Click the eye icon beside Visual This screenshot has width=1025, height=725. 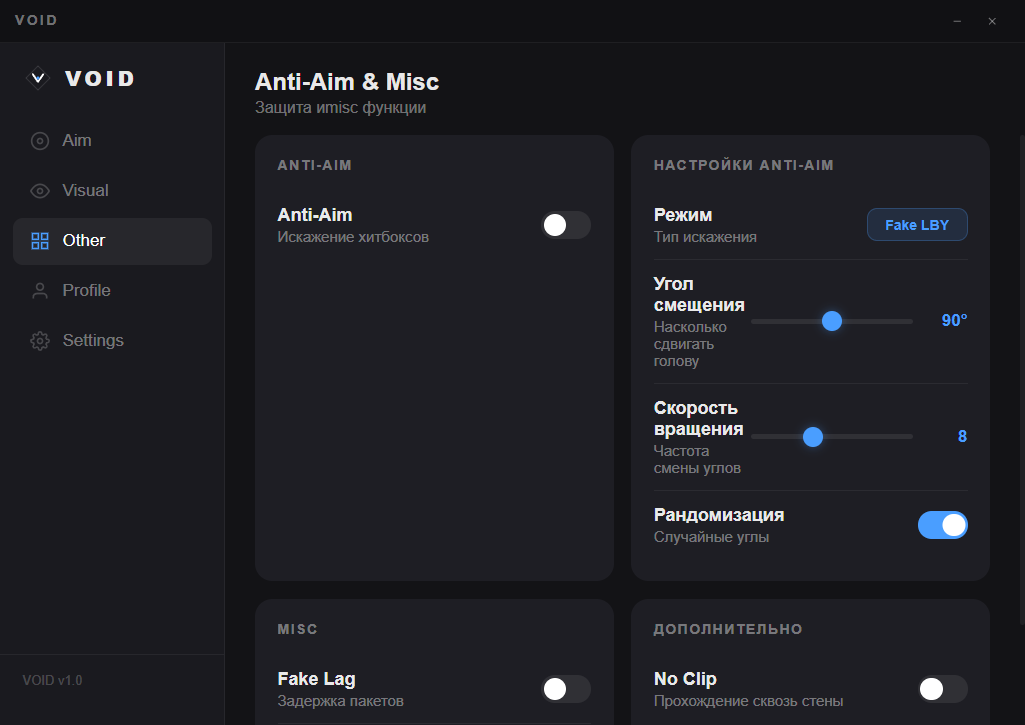coord(40,191)
